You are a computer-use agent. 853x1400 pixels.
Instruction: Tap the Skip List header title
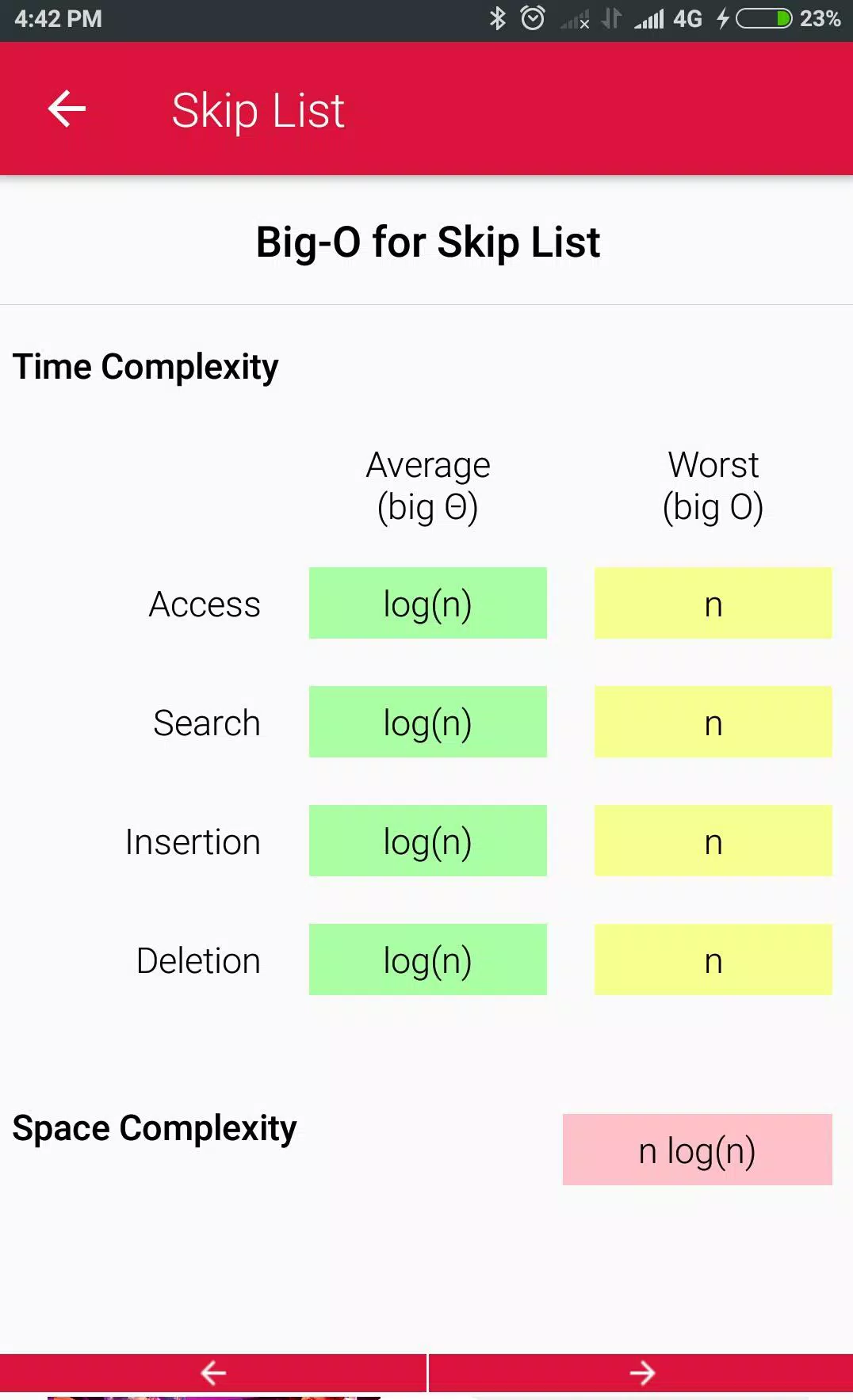[x=258, y=110]
